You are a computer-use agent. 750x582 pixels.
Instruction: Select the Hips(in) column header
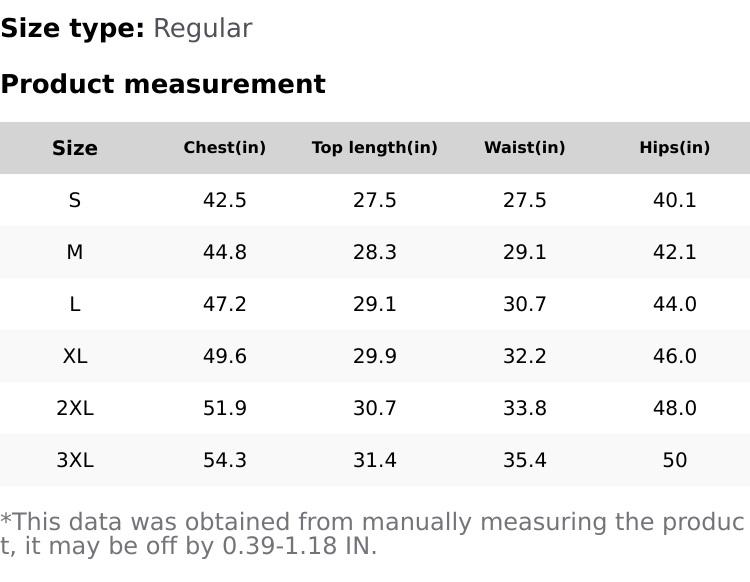coord(675,148)
